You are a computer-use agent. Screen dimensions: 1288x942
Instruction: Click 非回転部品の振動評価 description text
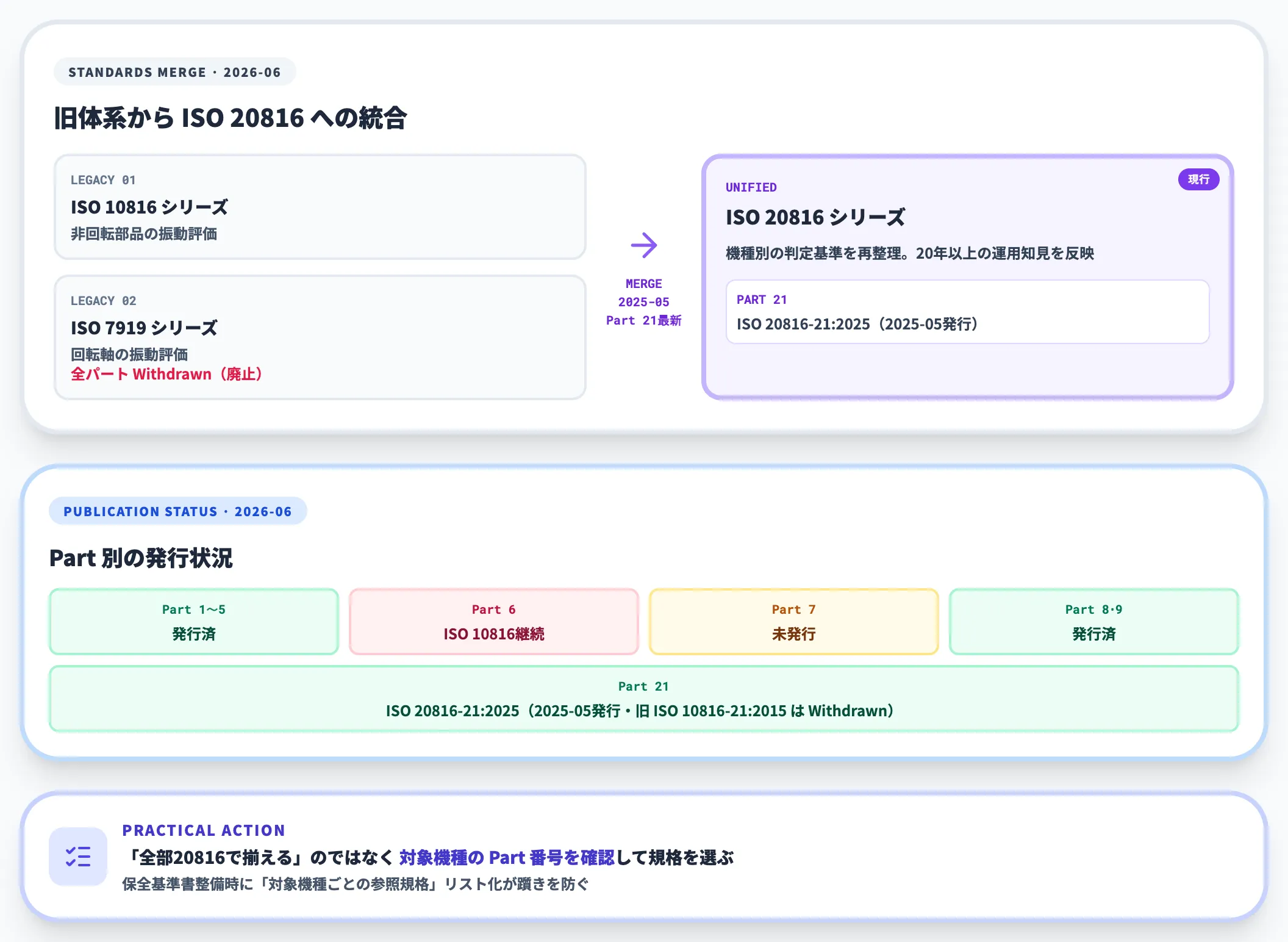(x=144, y=234)
